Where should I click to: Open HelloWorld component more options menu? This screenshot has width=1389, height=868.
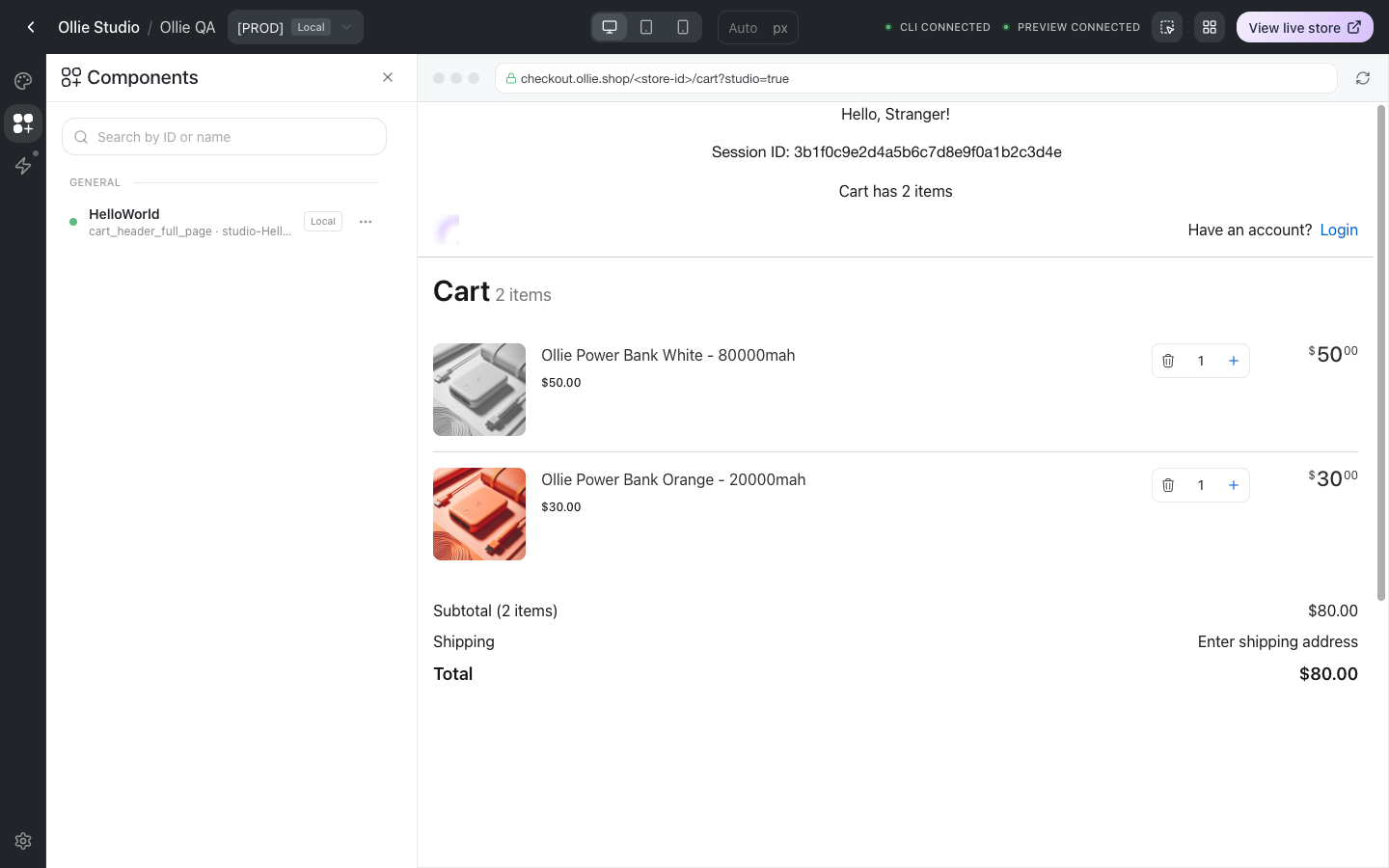[366, 222]
